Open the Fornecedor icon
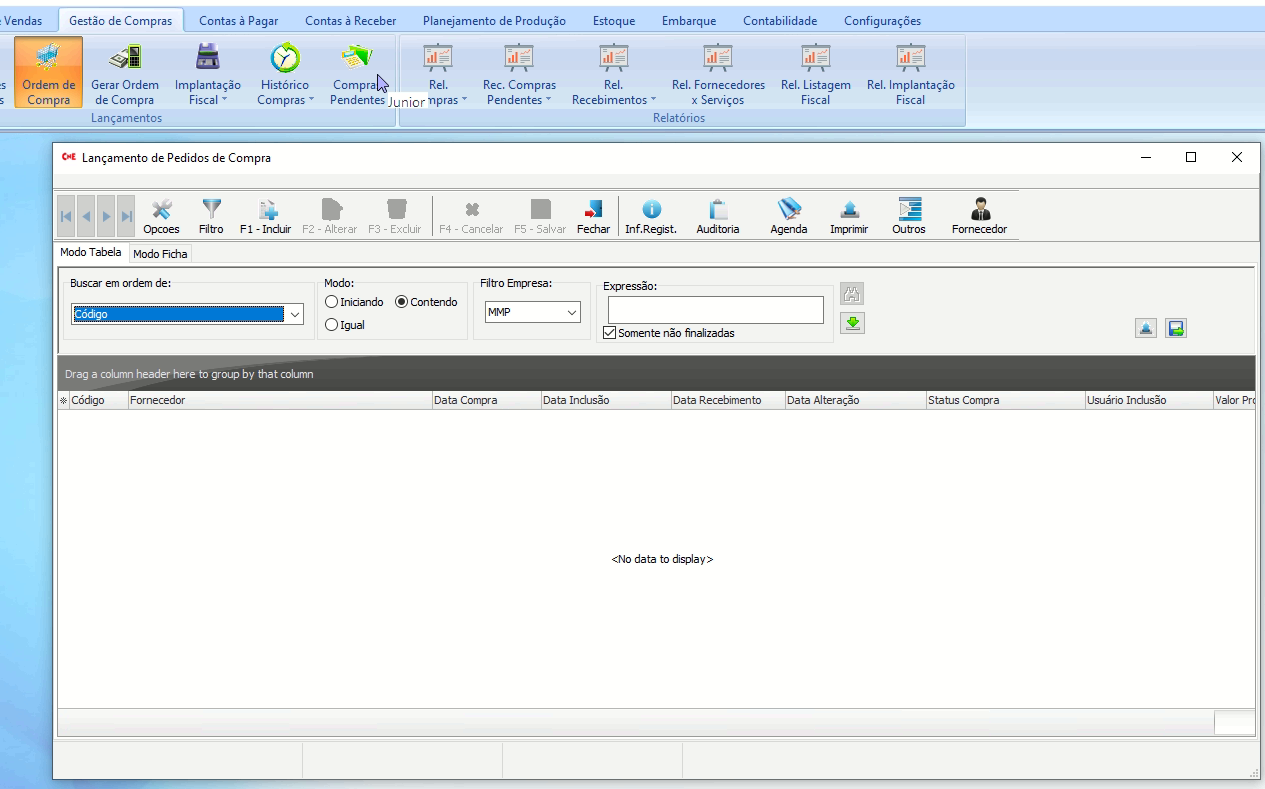 coord(979,211)
